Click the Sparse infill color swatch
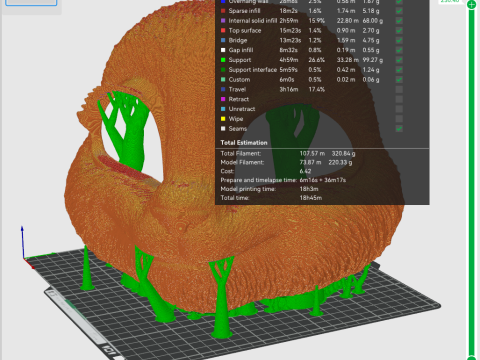The width and height of the screenshot is (480, 360). click(223, 11)
